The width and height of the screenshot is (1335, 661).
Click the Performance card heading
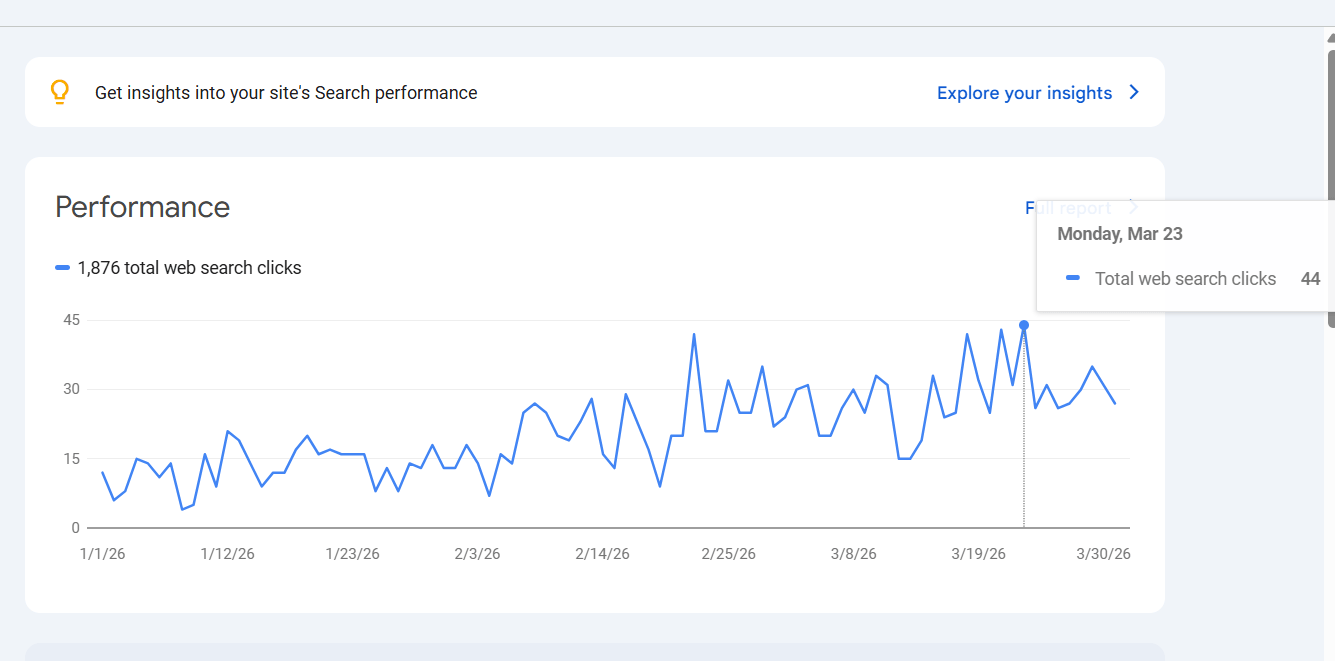click(x=142, y=207)
